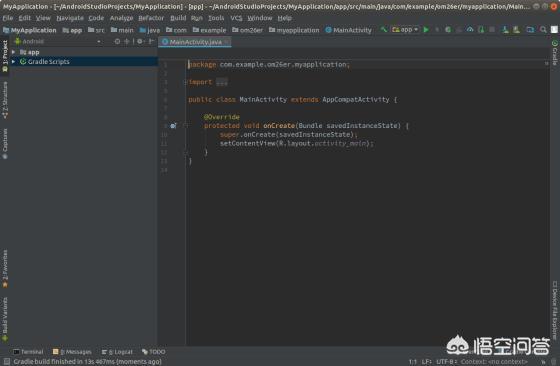Close the MainActivity.java tab
The width and height of the screenshot is (560, 366).
point(226,42)
